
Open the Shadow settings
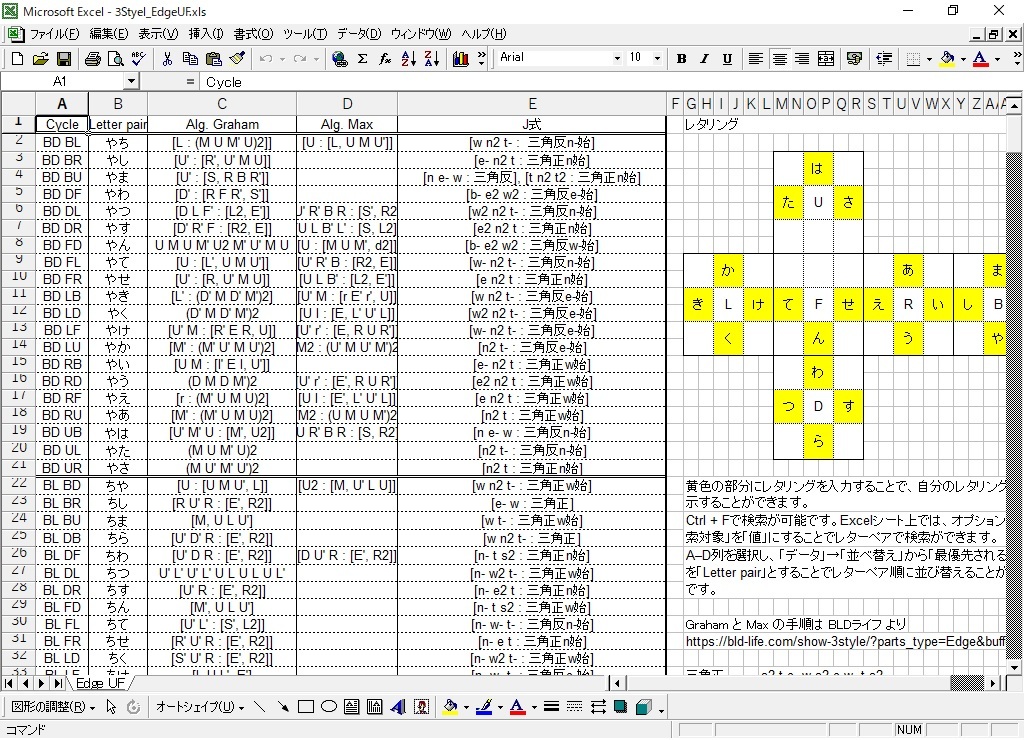tap(620, 707)
